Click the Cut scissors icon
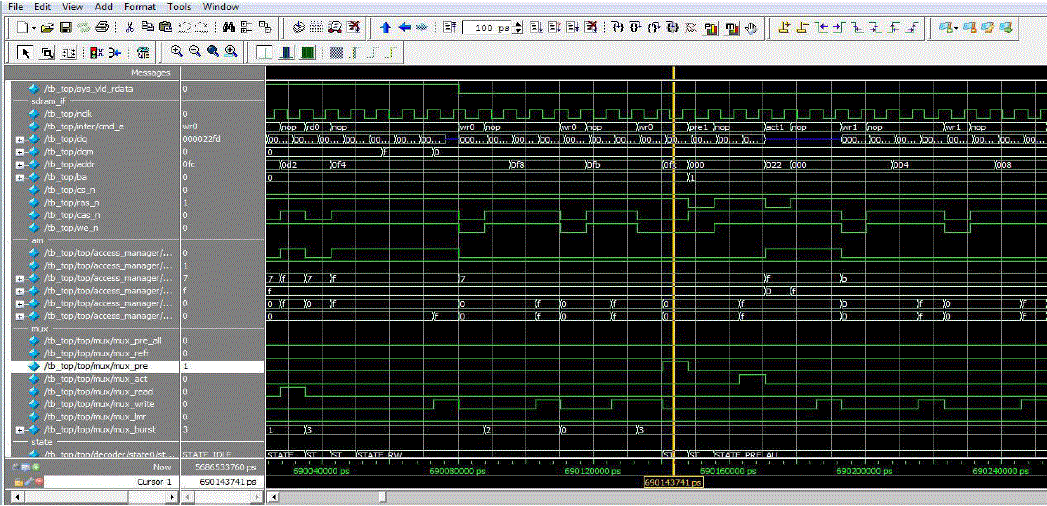The height and width of the screenshot is (506, 1047). pyautogui.click(x=130, y=27)
